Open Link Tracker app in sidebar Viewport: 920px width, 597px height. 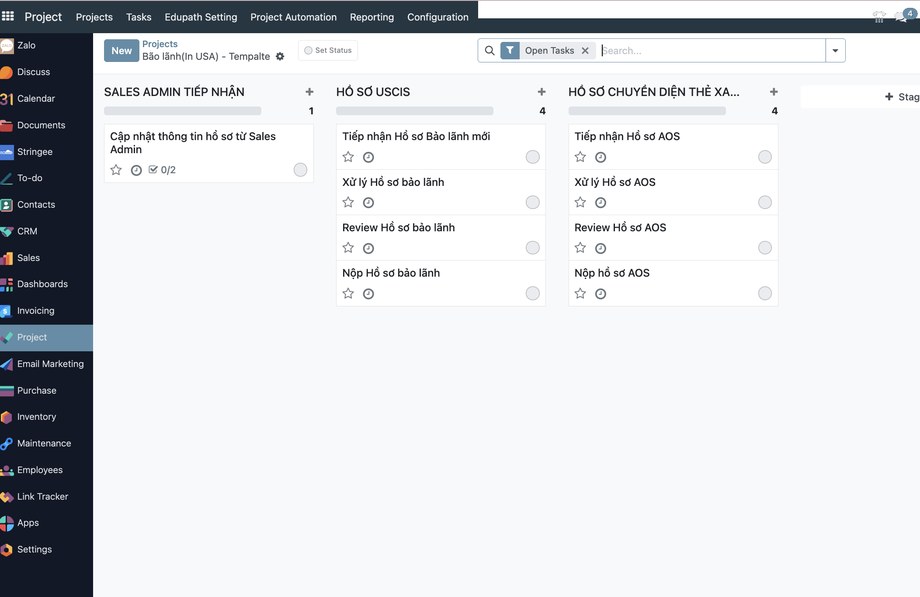pos(46,497)
